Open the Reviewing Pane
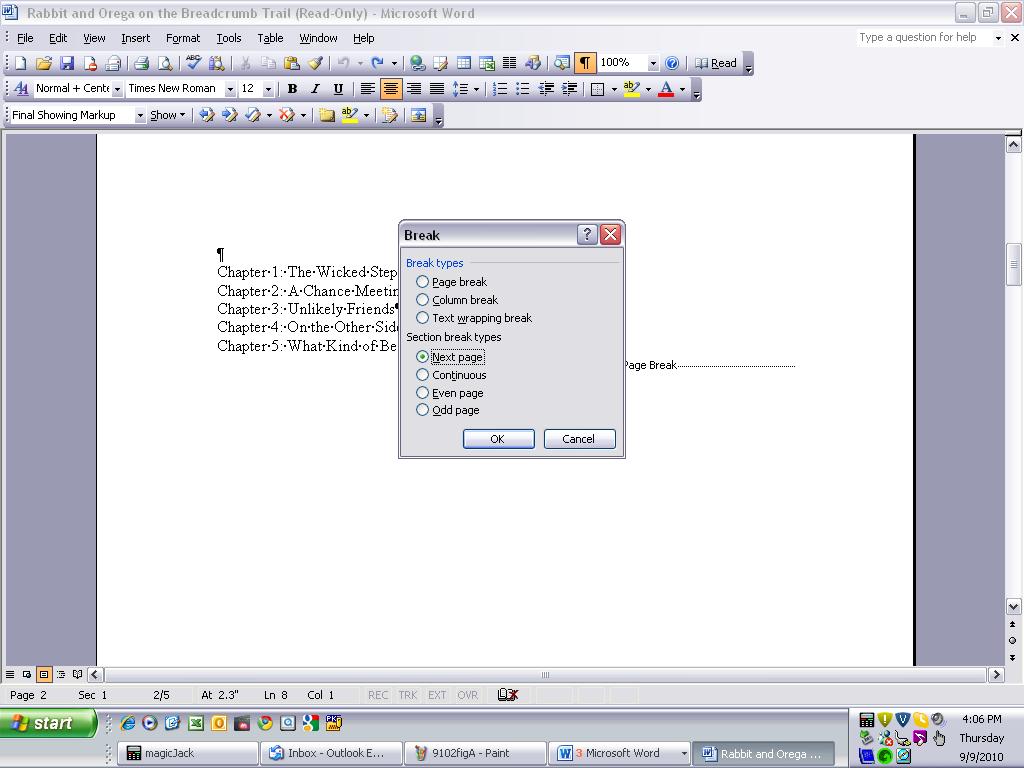Screen dimensions: 1024x768 click(418, 115)
